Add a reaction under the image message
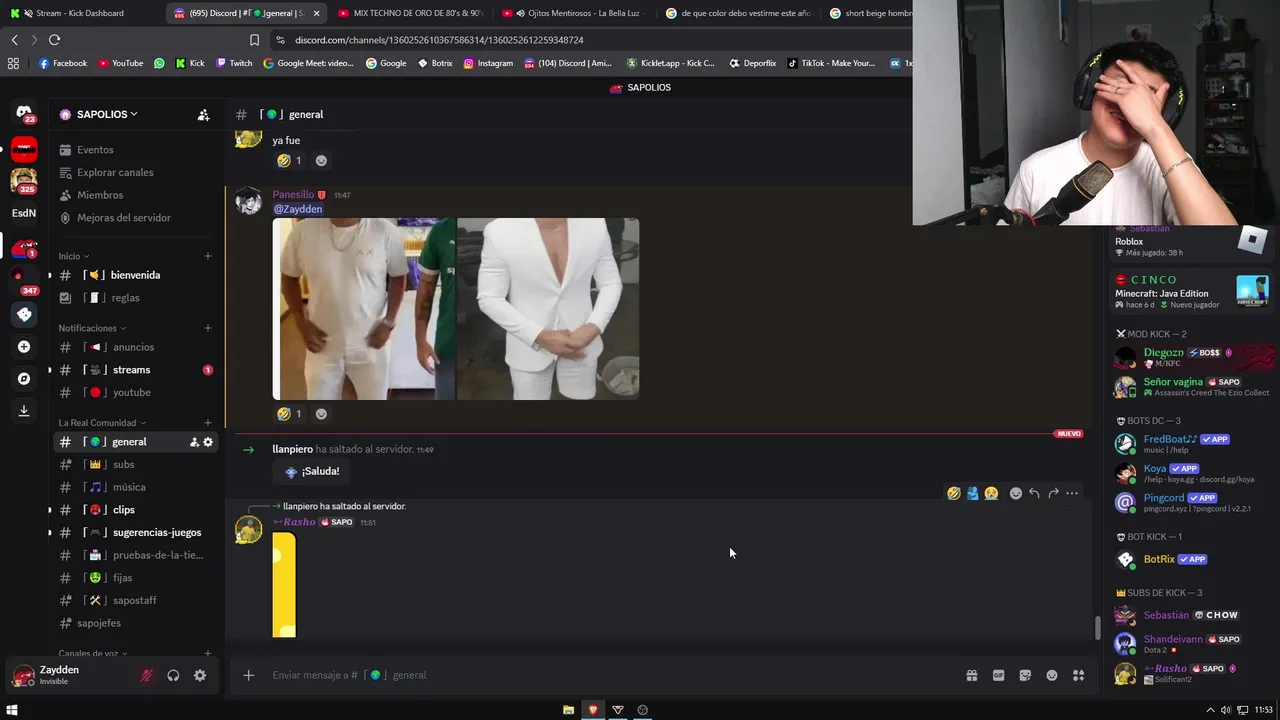This screenshot has width=1280, height=720. pyautogui.click(x=321, y=414)
